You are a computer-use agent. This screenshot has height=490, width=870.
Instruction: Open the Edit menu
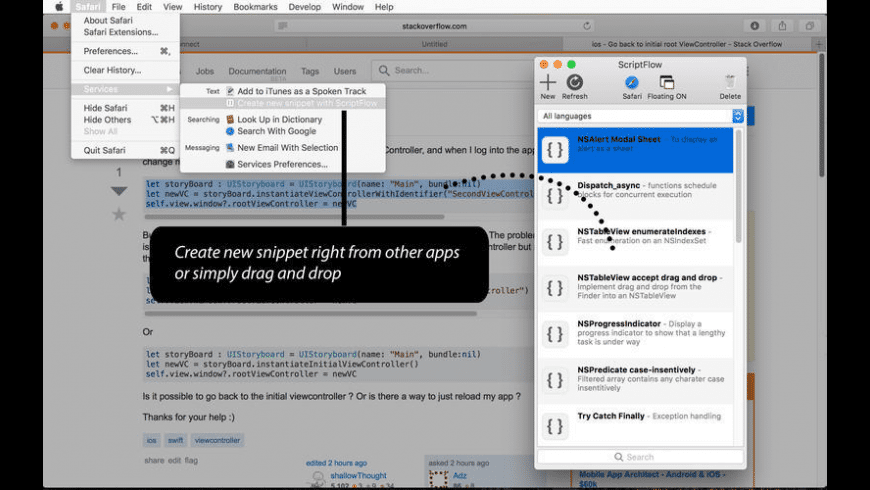coord(144,7)
